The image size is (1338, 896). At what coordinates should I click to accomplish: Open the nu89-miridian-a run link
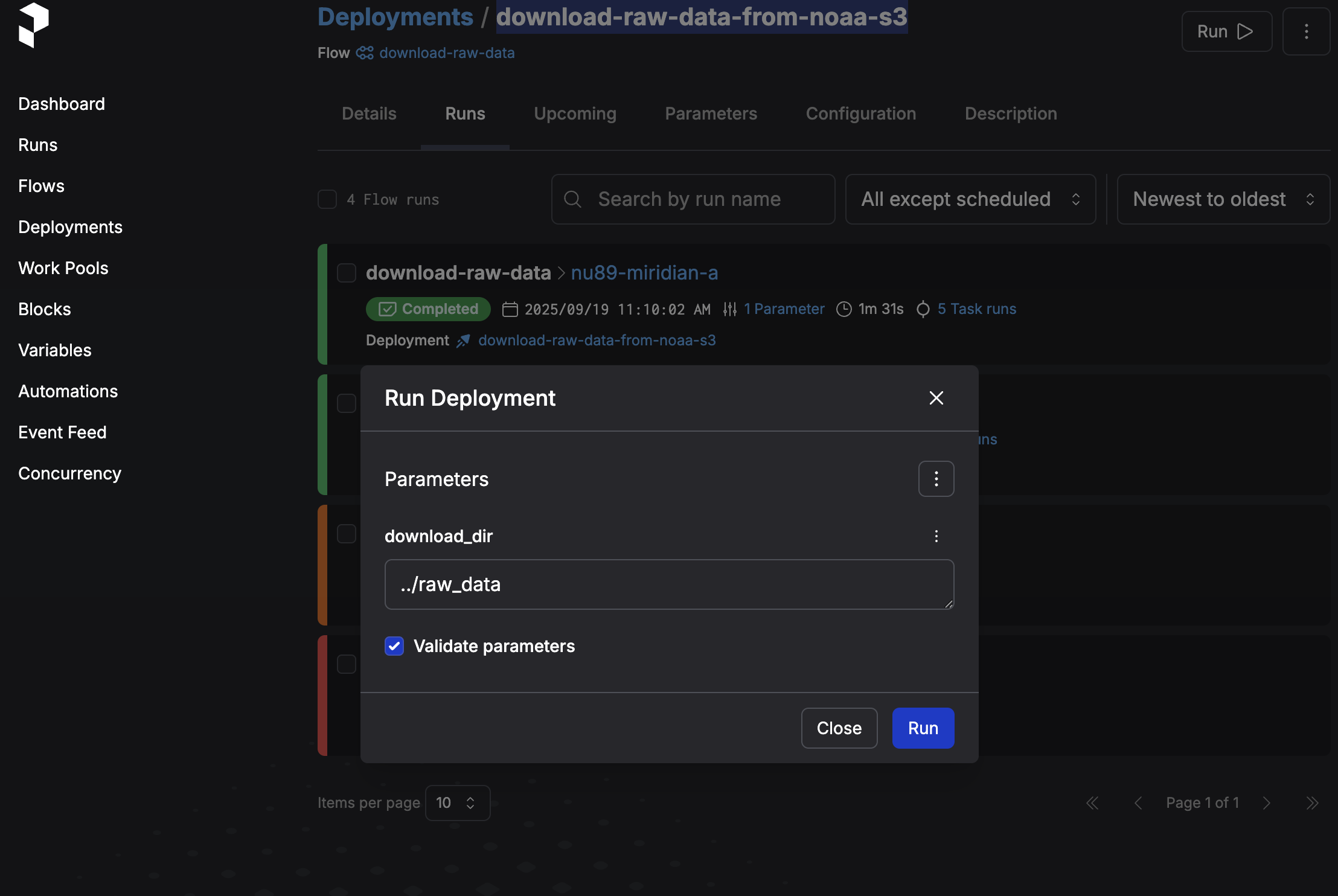tap(644, 273)
